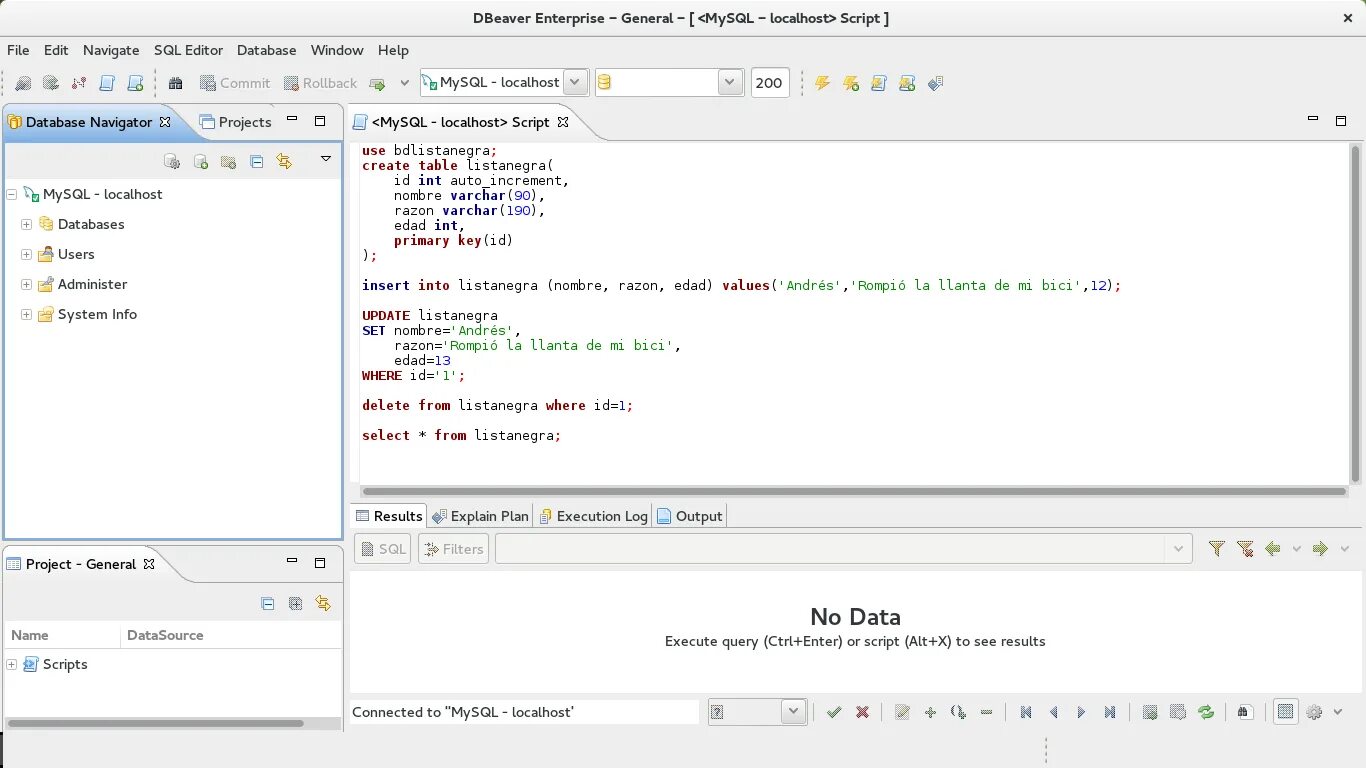Viewport: 1366px width, 768px height.
Task: Switch to the Explain Plan tab
Action: 479,516
